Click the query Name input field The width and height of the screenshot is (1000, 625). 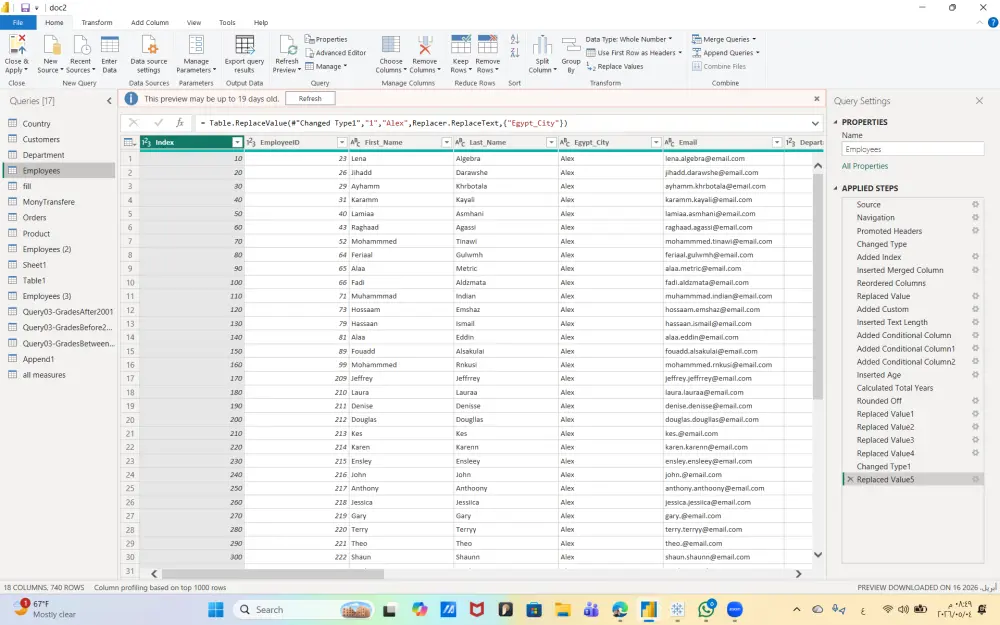click(913, 149)
